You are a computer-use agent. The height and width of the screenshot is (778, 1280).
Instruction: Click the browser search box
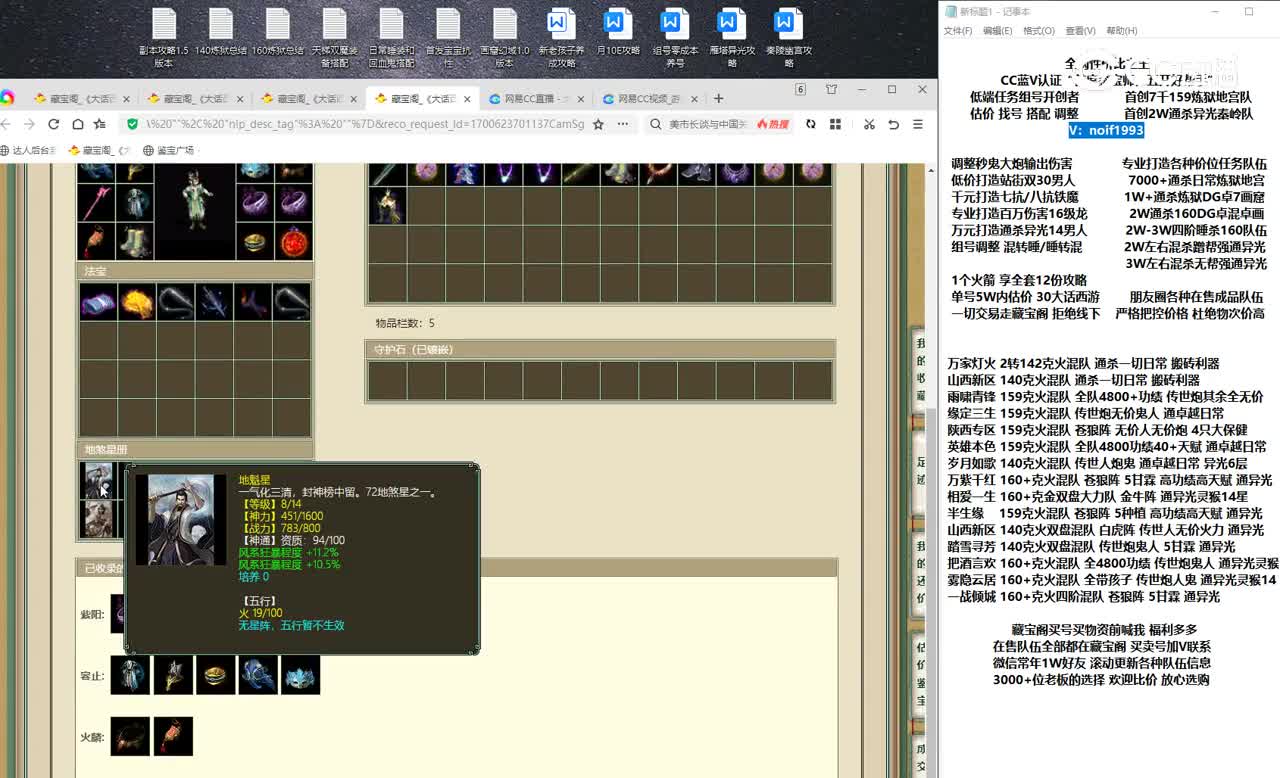(708, 124)
